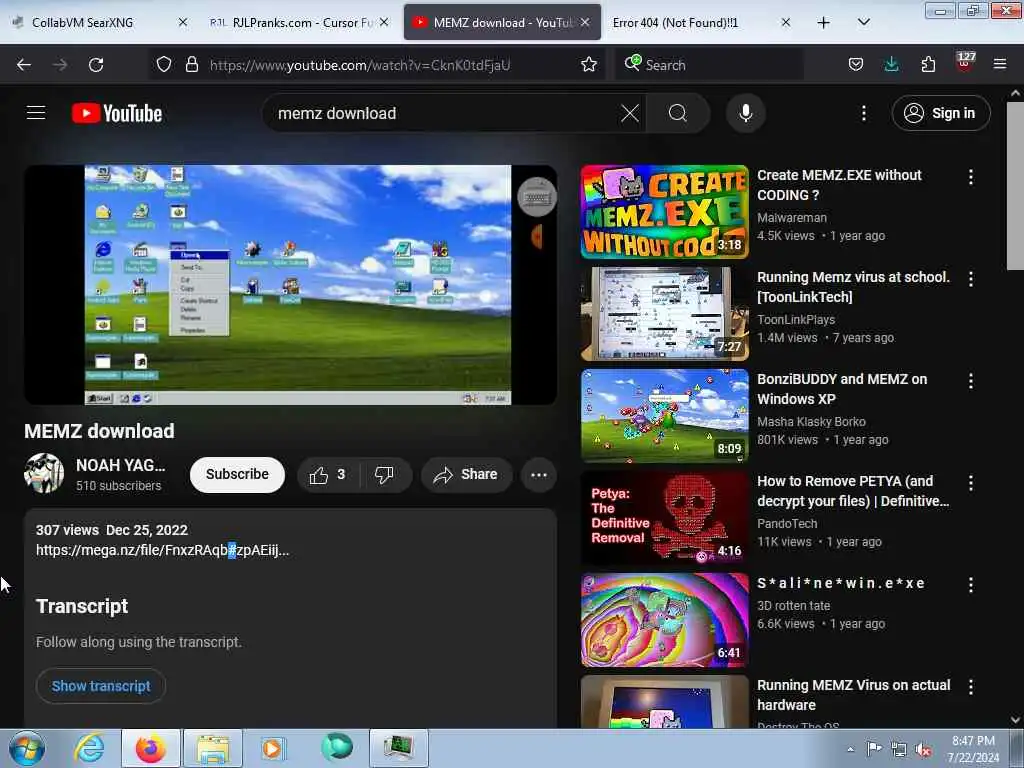
Task: Open the Malwareman channel link
Action: click(792, 217)
